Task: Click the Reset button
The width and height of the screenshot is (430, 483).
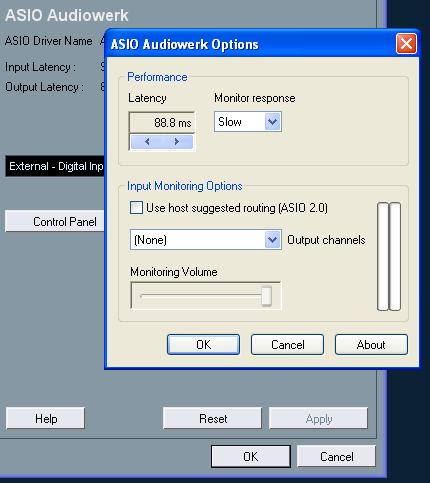Action: click(x=213, y=418)
